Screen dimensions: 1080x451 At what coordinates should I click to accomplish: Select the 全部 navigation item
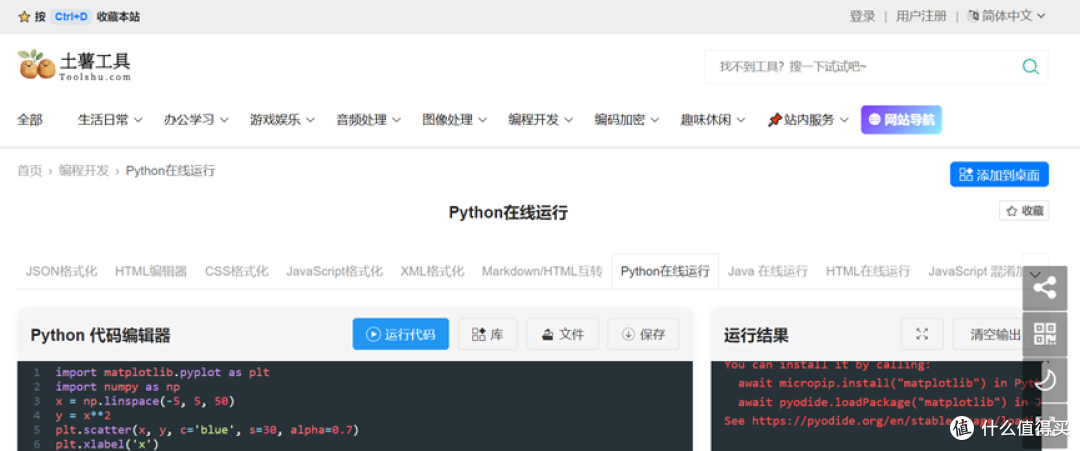pyautogui.click(x=30, y=120)
